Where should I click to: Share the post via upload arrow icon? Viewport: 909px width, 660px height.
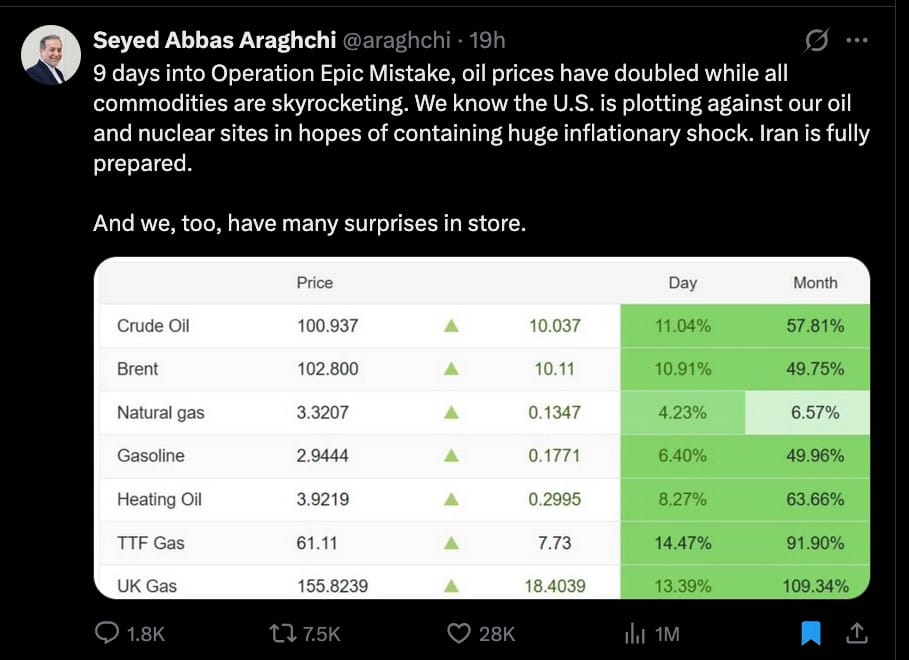[x=857, y=633]
